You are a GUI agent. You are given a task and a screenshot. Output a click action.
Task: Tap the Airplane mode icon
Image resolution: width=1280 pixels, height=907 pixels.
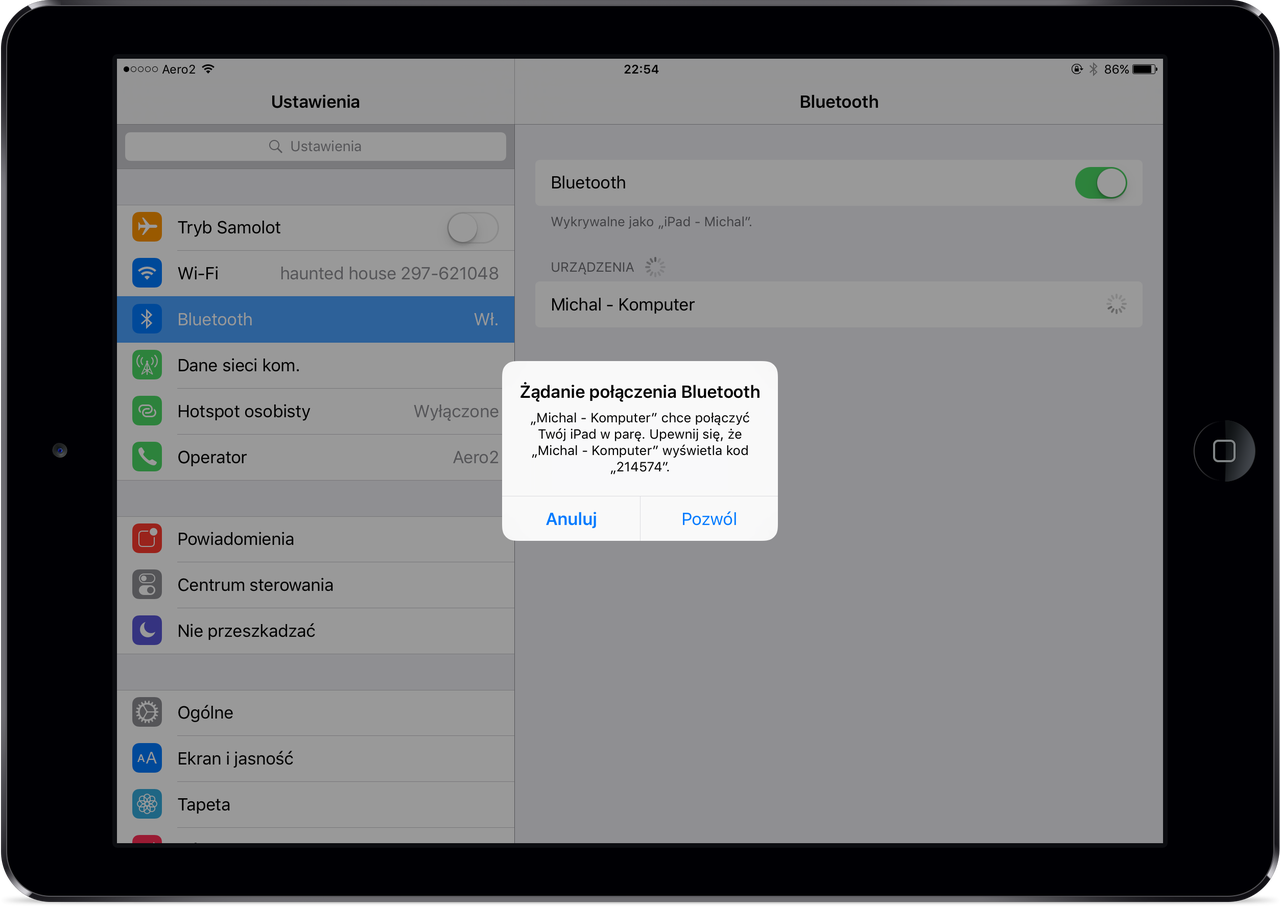(x=147, y=227)
